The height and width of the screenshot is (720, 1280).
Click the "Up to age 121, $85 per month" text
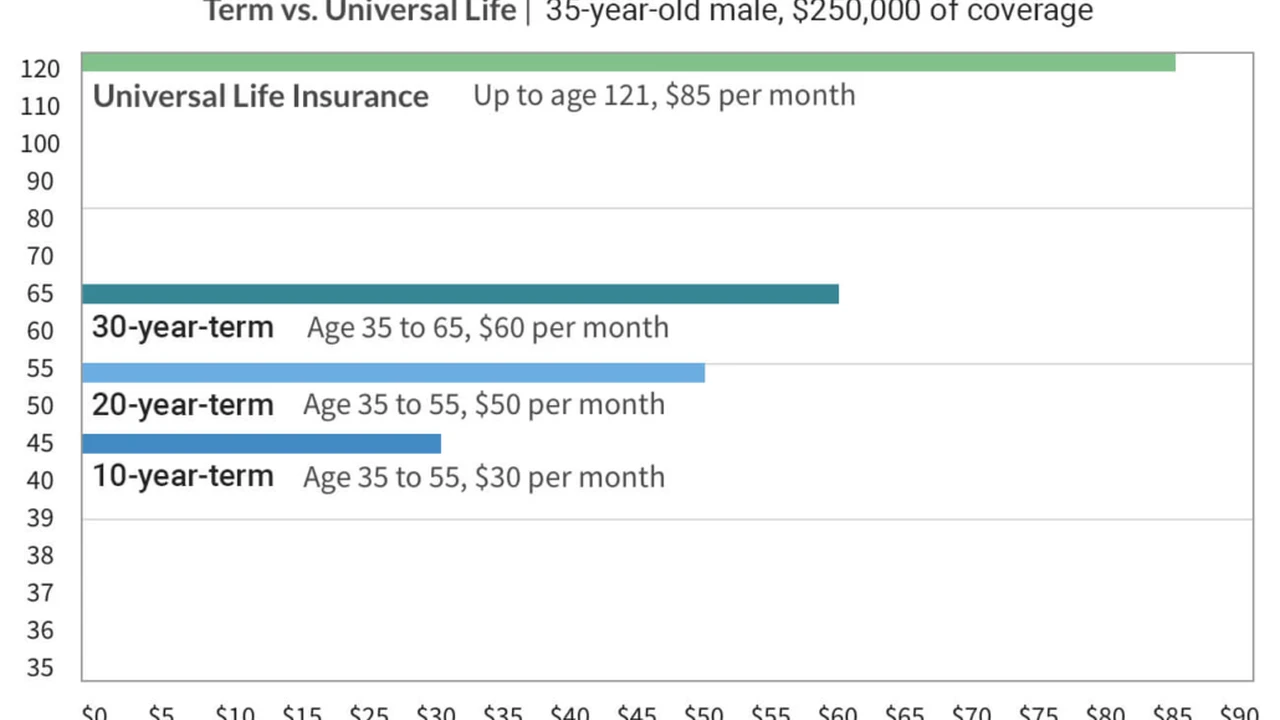(x=664, y=96)
